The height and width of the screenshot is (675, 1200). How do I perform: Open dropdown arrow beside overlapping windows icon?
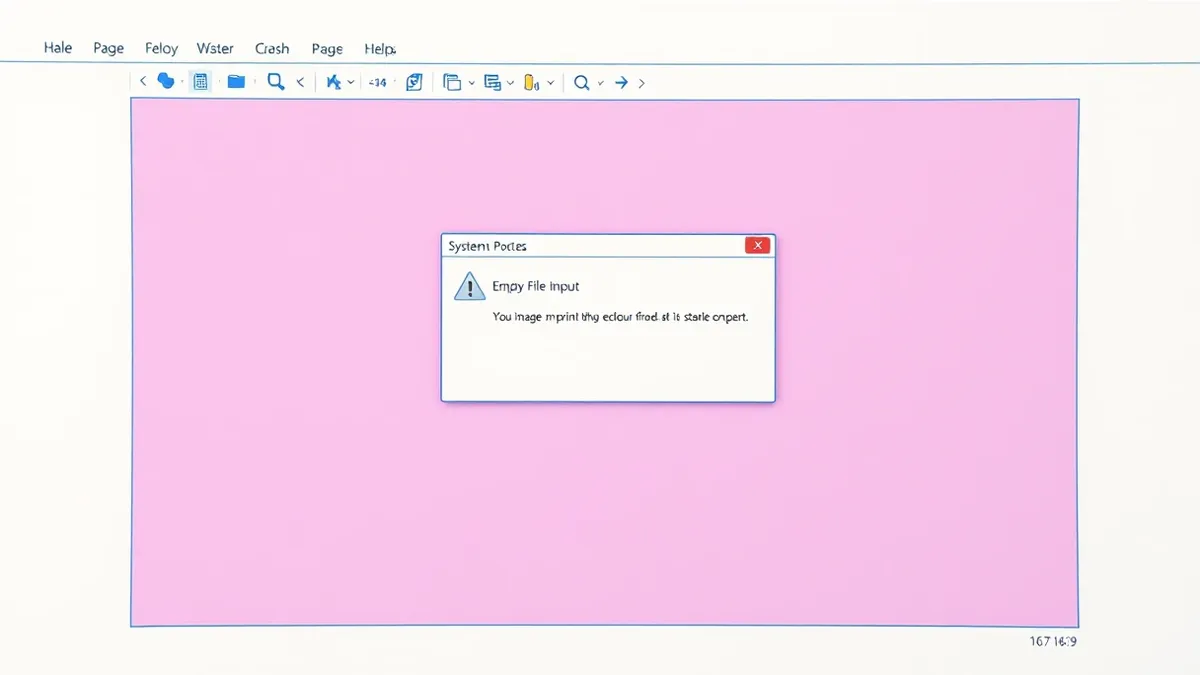coord(471,84)
